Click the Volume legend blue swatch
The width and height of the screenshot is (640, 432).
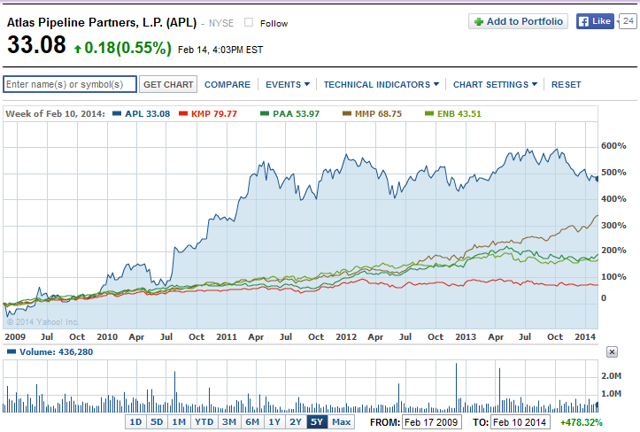click(x=11, y=352)
